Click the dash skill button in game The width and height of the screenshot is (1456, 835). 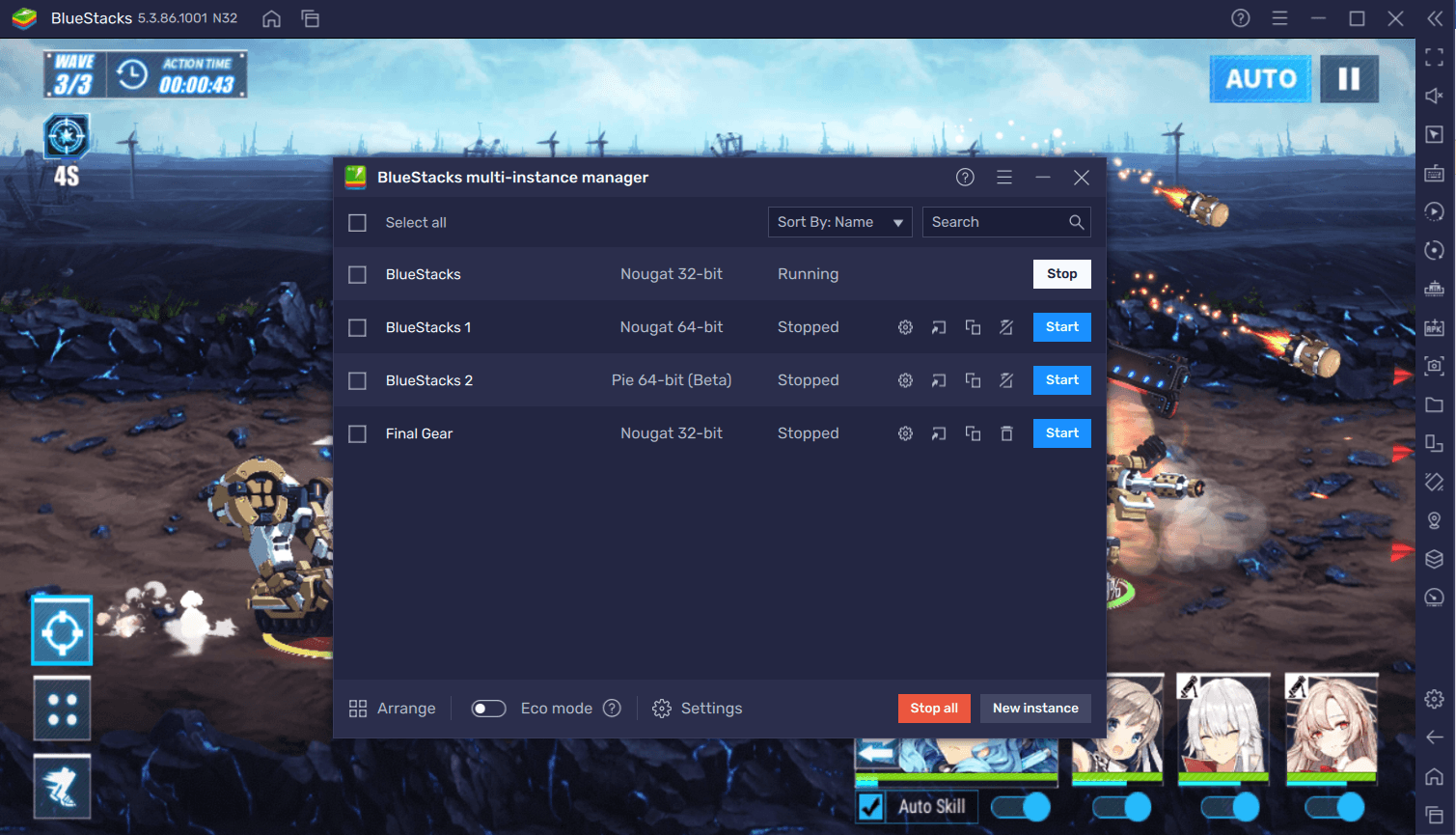(62, 787)
